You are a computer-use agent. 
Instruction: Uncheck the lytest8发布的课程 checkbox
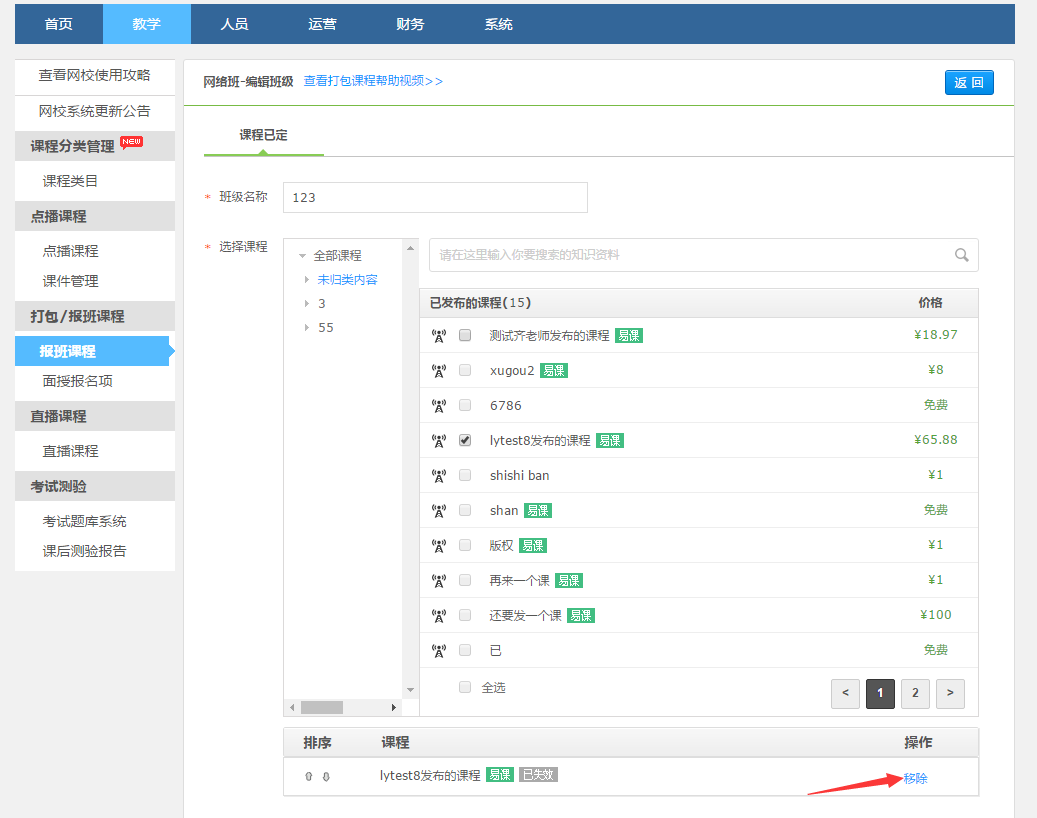tap(465, 440)
